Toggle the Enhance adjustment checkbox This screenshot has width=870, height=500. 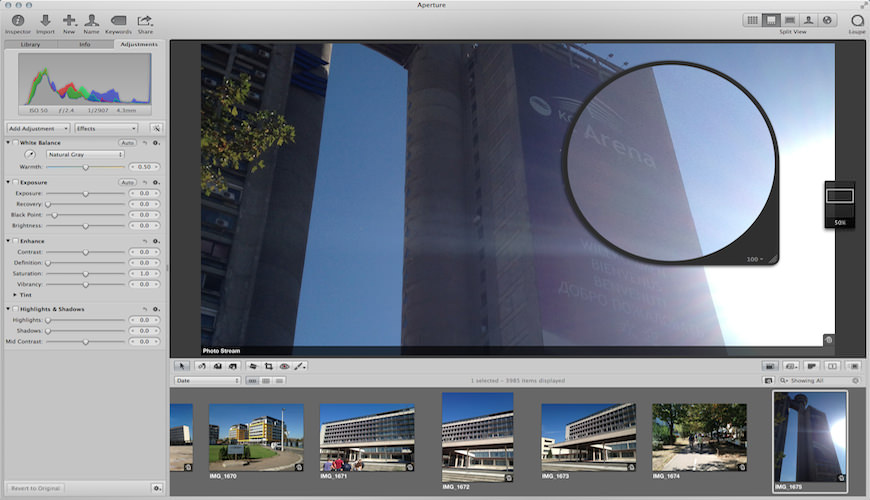(x=16, y=241)
